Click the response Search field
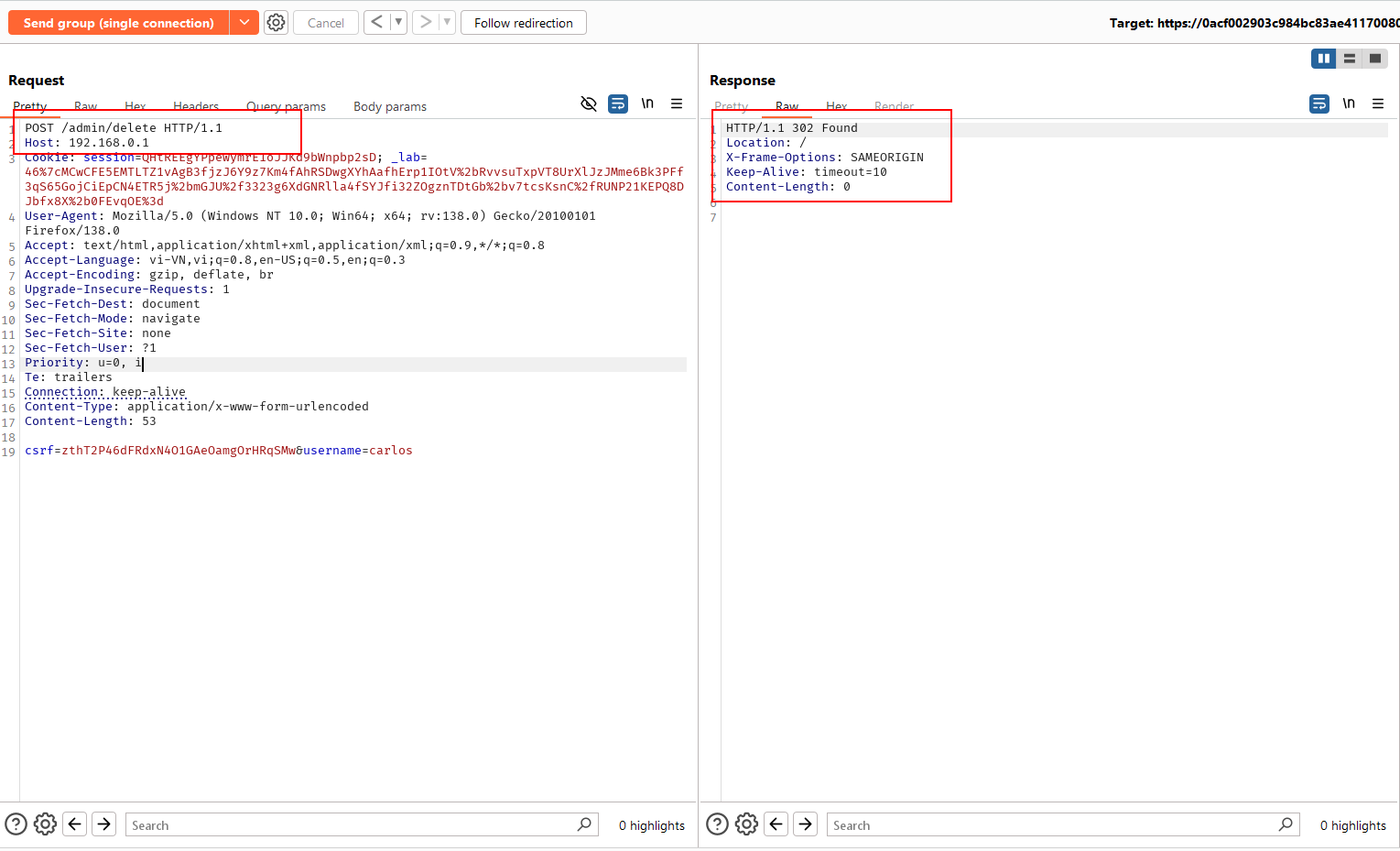Viewport: 1400px width, 851px height. (x=1063, y=824)
